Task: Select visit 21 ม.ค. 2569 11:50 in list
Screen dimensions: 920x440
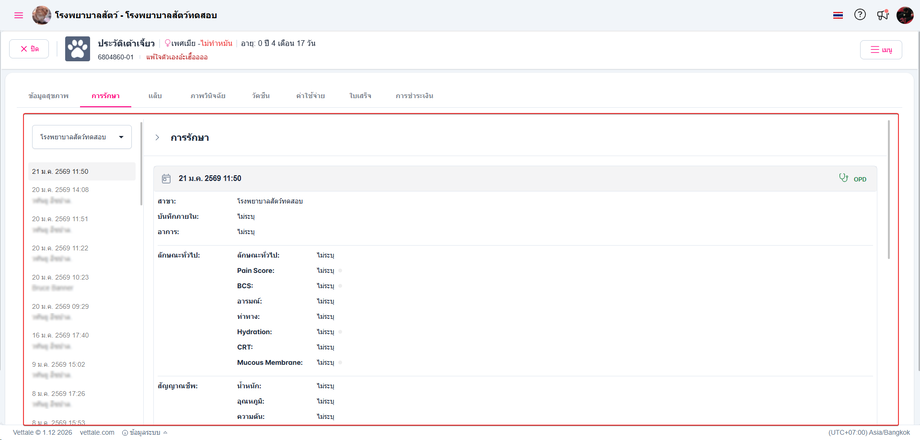Action: (x=82, y=171)
